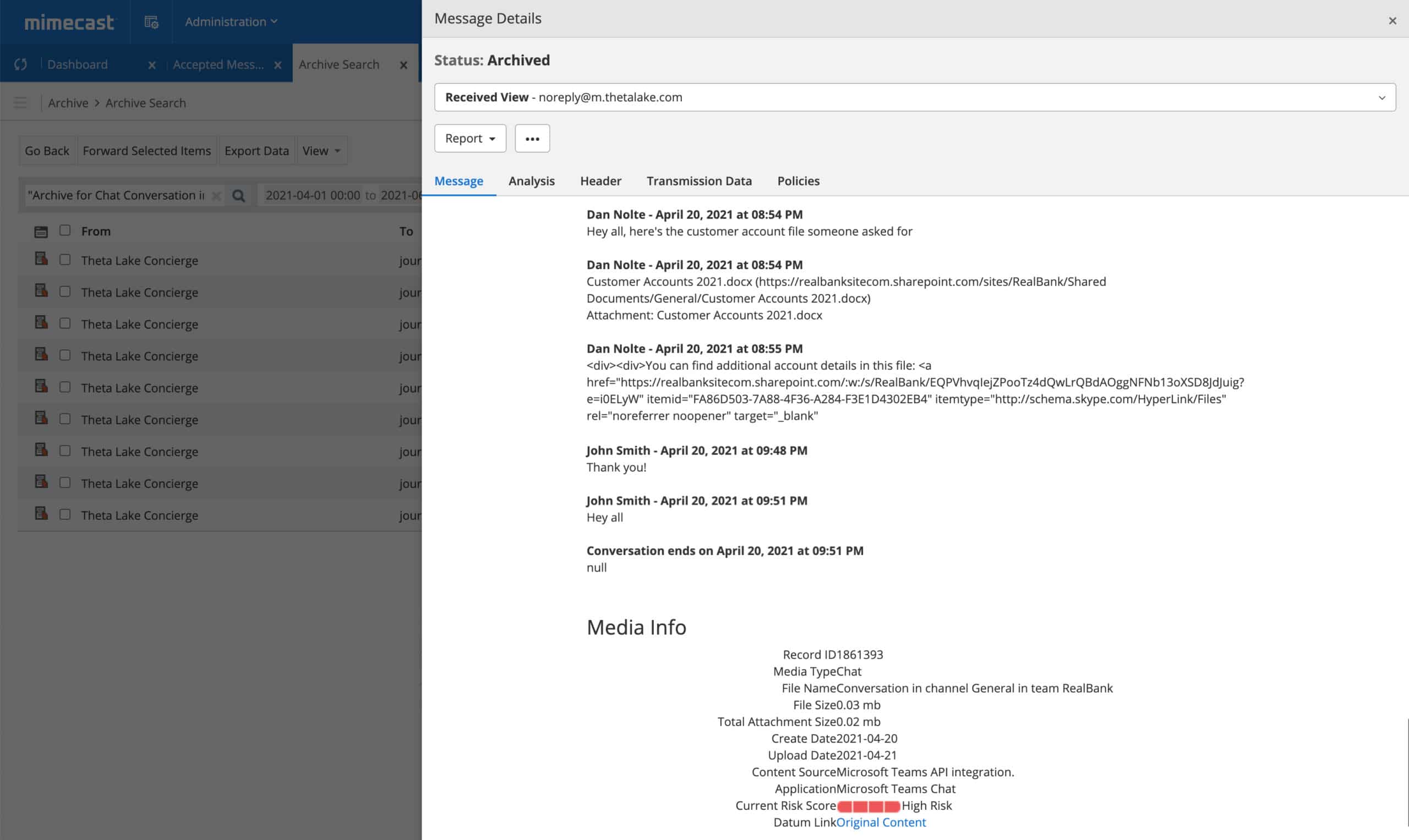
Task: Select the Archive Search tab
Action: 338,64
